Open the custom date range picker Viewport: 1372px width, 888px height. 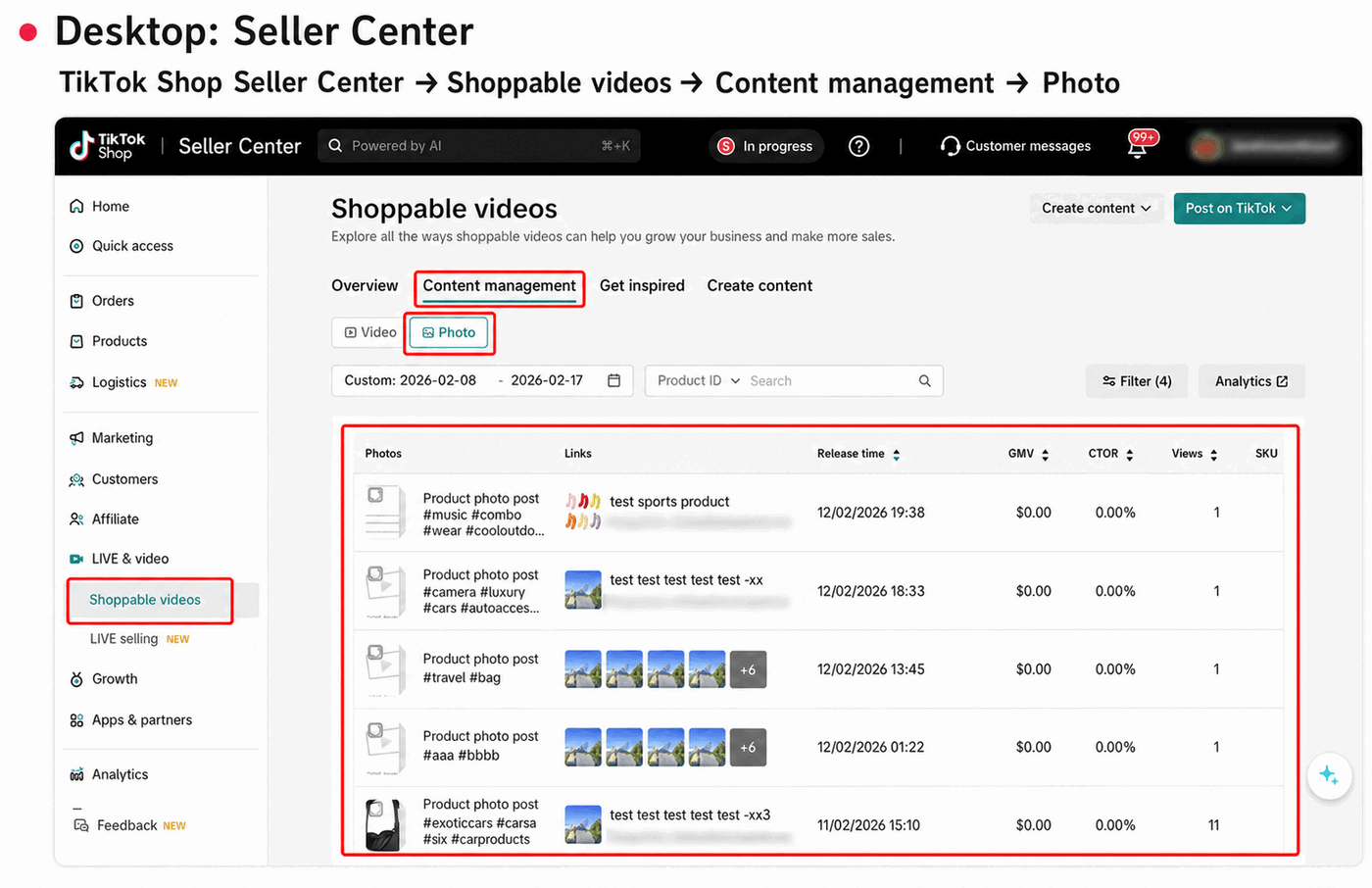(x=482, y=380)
